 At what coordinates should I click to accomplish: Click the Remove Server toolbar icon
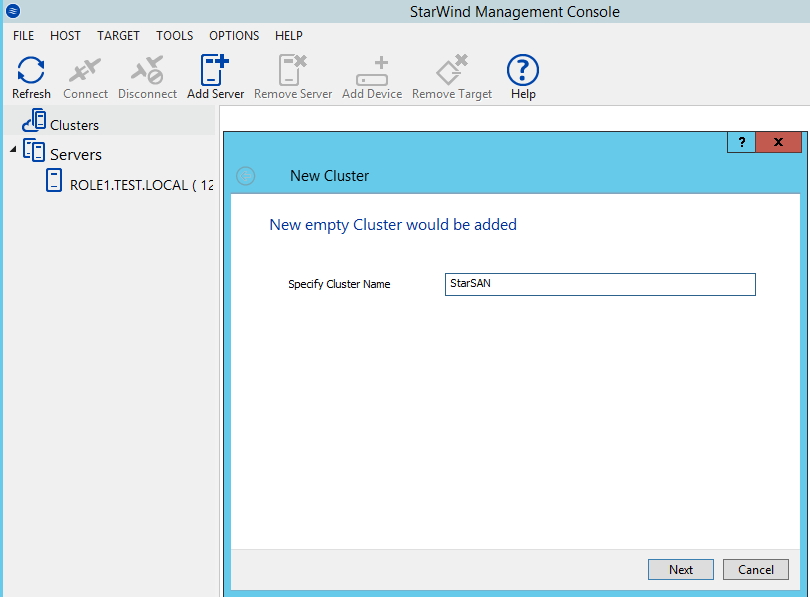click(x=293, y=77)
